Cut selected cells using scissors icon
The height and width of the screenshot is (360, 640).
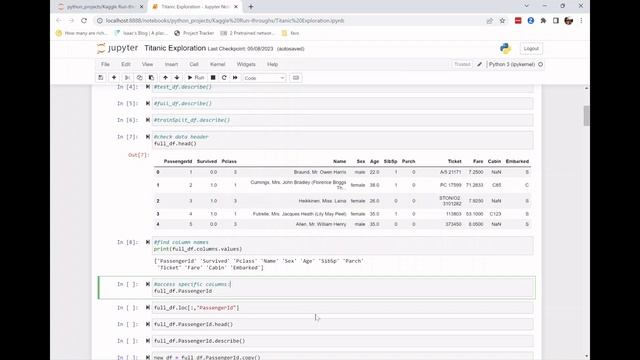point(127,78)
